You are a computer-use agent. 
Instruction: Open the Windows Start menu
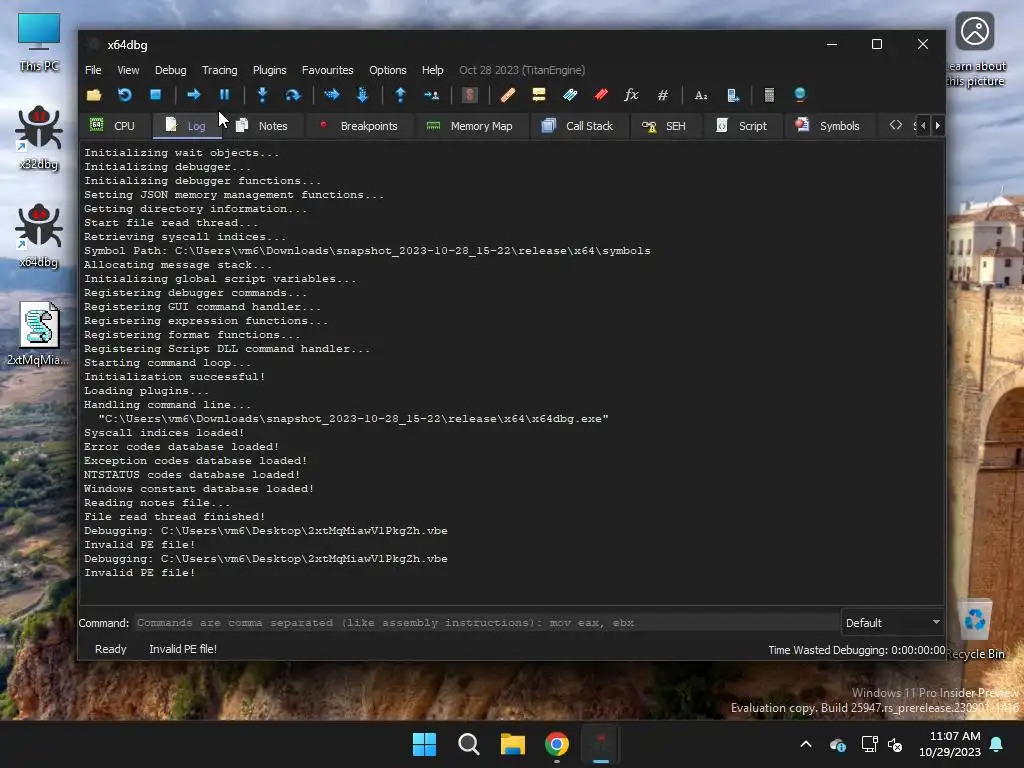pyautogui.click(x=424, y=744)
